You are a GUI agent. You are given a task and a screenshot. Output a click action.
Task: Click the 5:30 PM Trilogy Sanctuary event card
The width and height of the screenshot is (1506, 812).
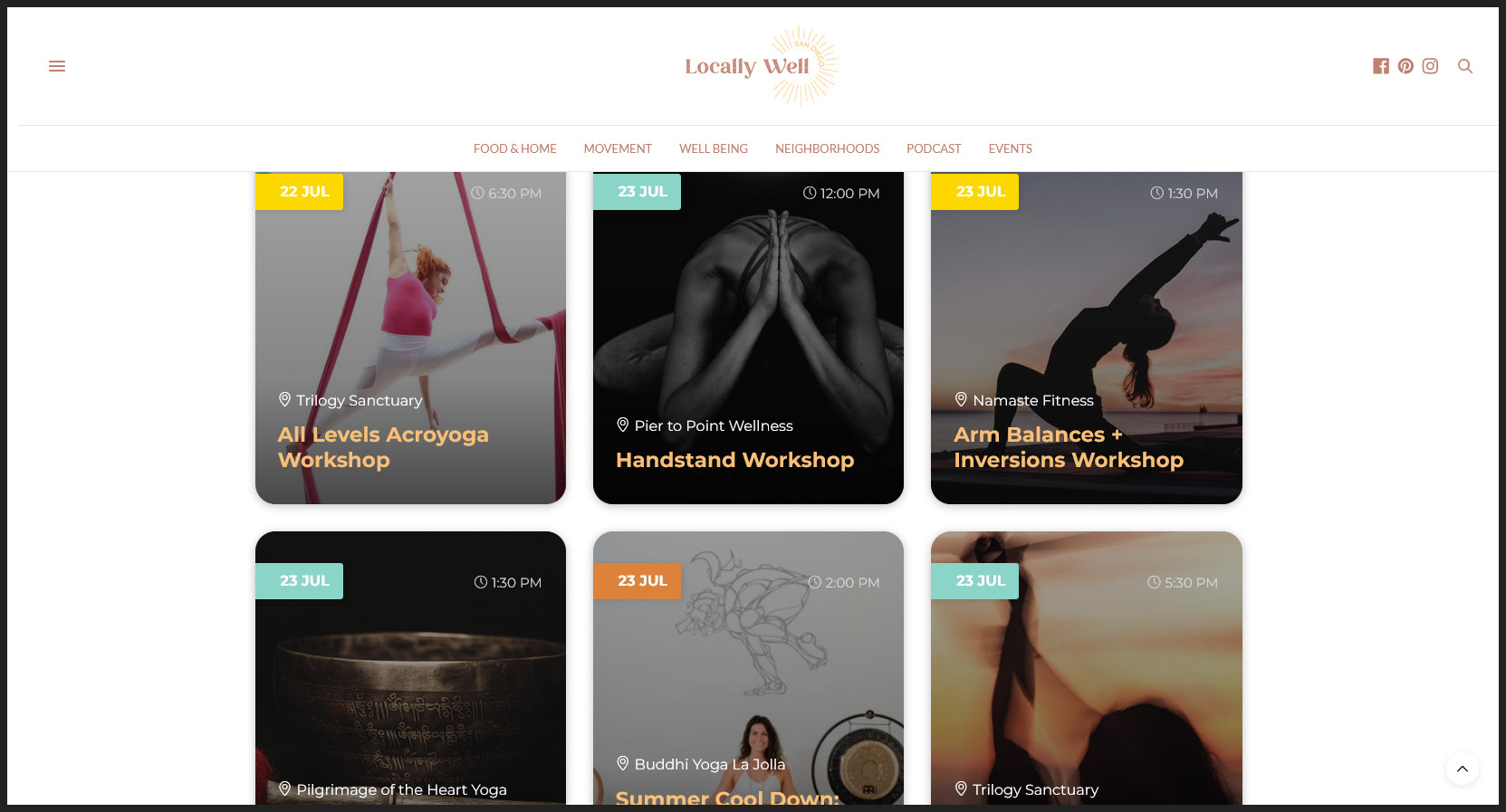point(1087,668)
